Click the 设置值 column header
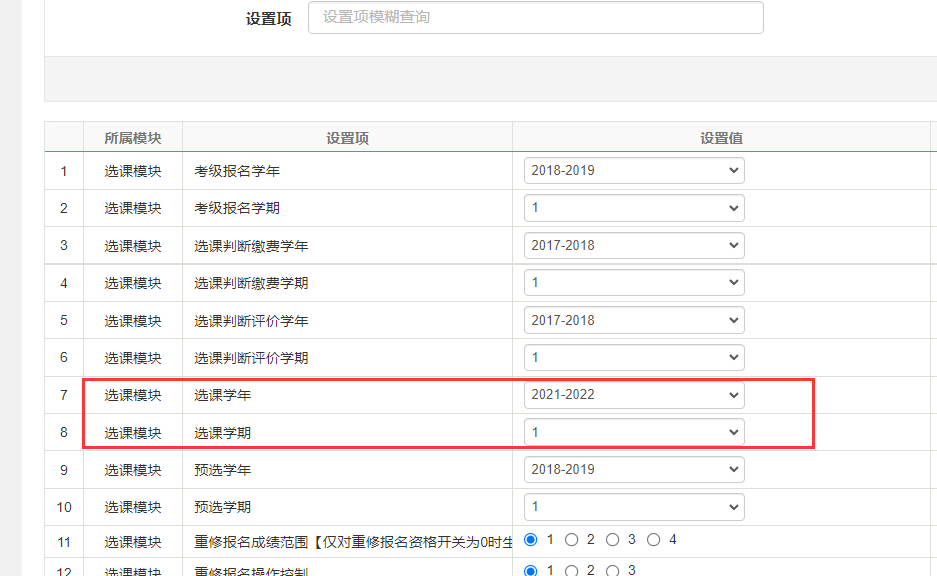 [721, 138]
